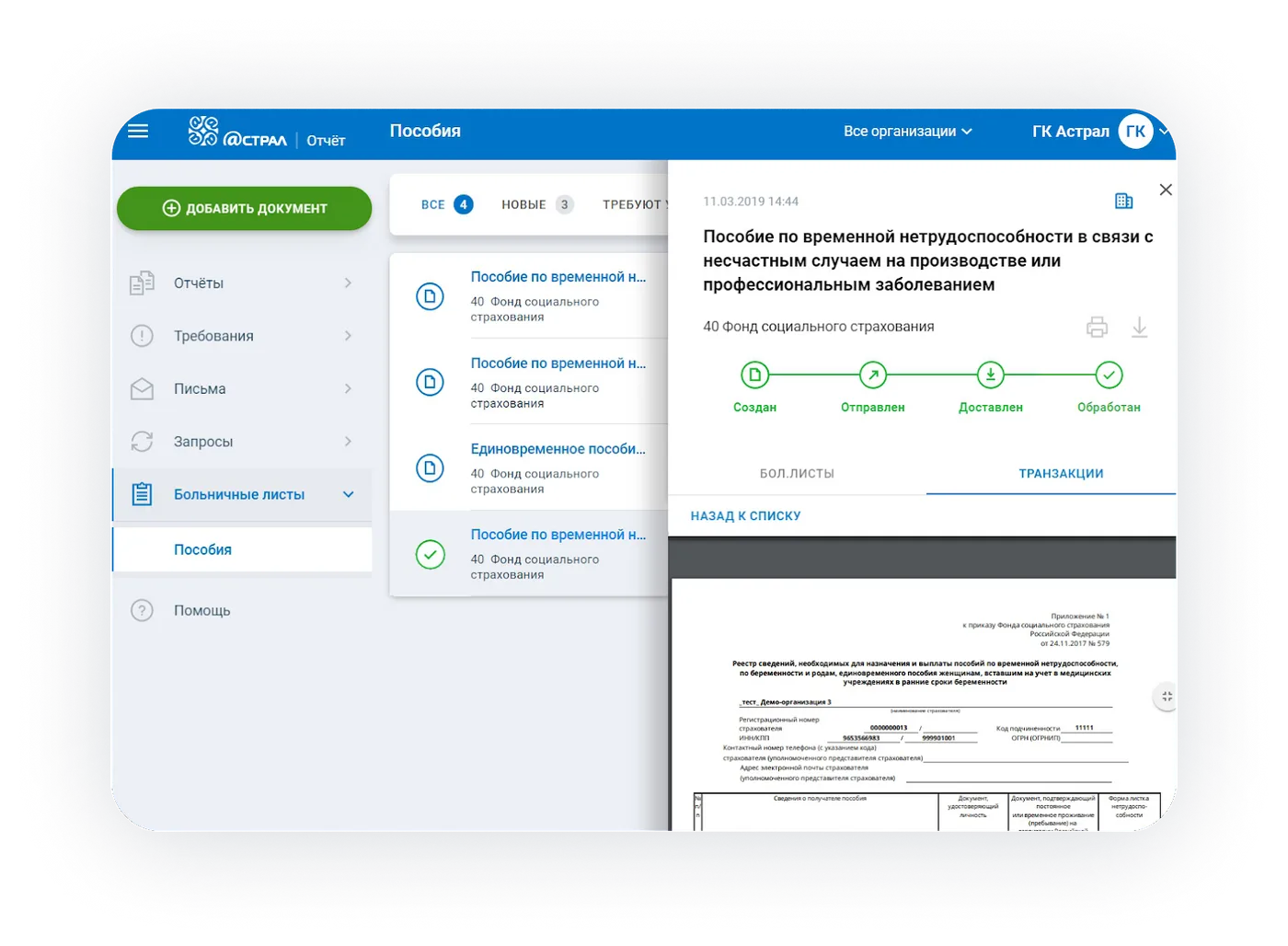The height and width of the screenshot is (946, 1288).
Task: Click the document icon of second Пособие row
Action: 430,382
